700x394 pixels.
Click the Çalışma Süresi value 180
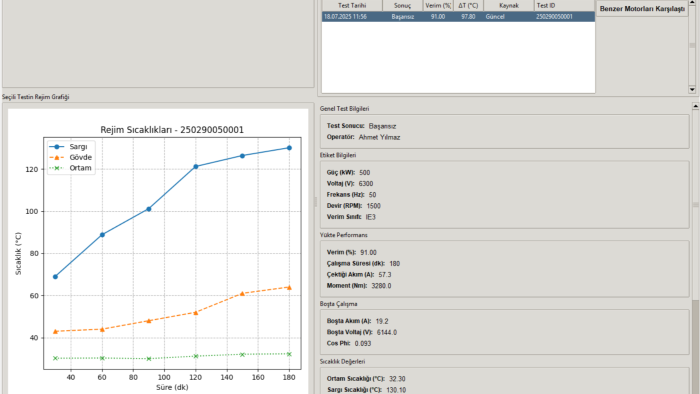click(395, 264)
